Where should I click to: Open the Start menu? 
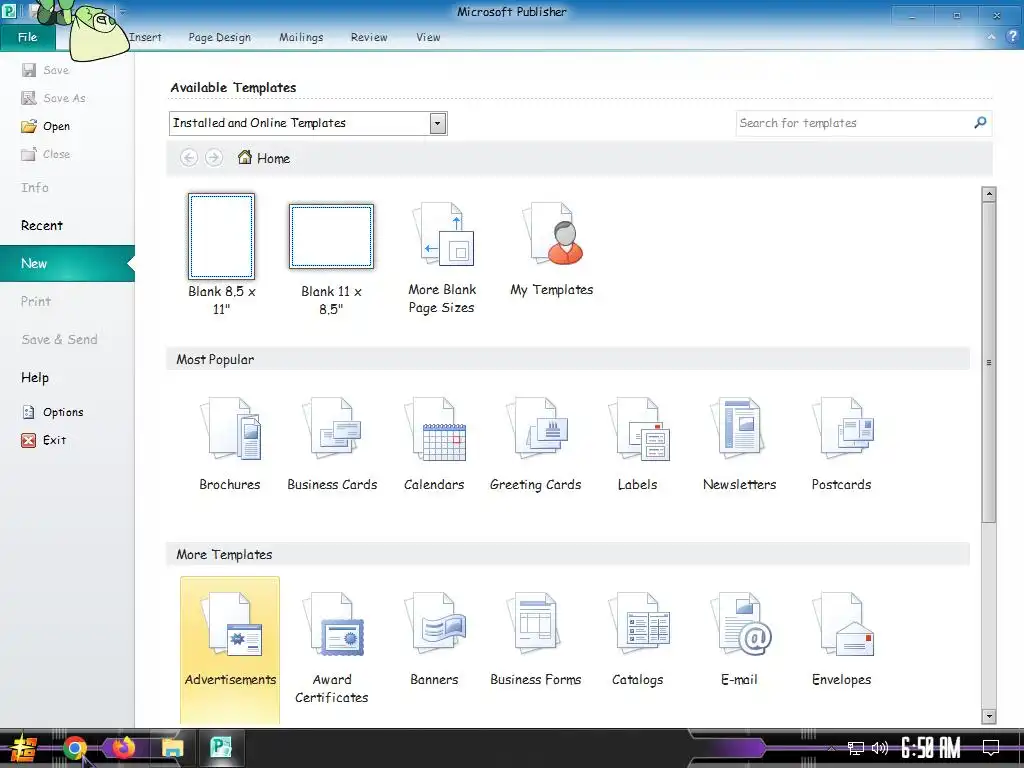[23, 748]
